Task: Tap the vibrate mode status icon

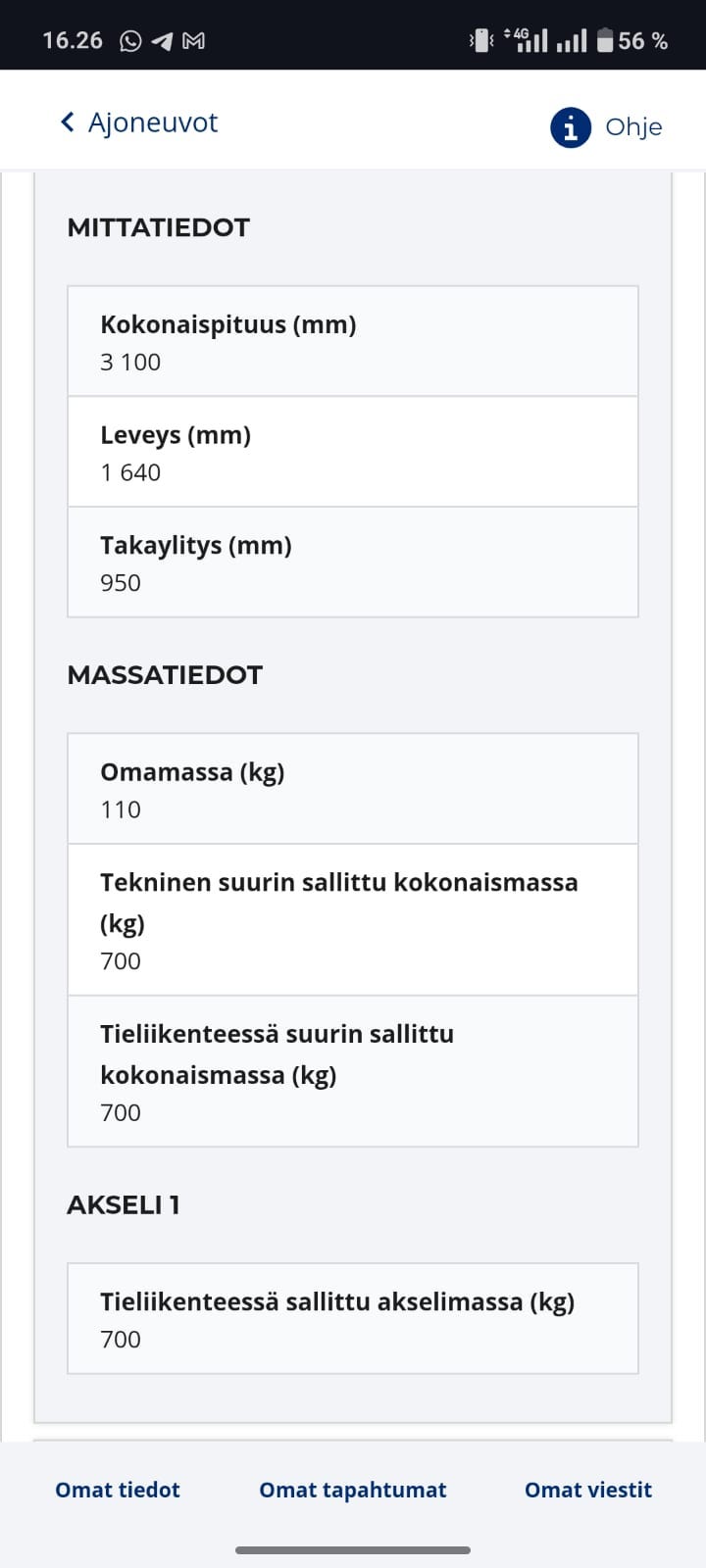Action: pos(480,38)
